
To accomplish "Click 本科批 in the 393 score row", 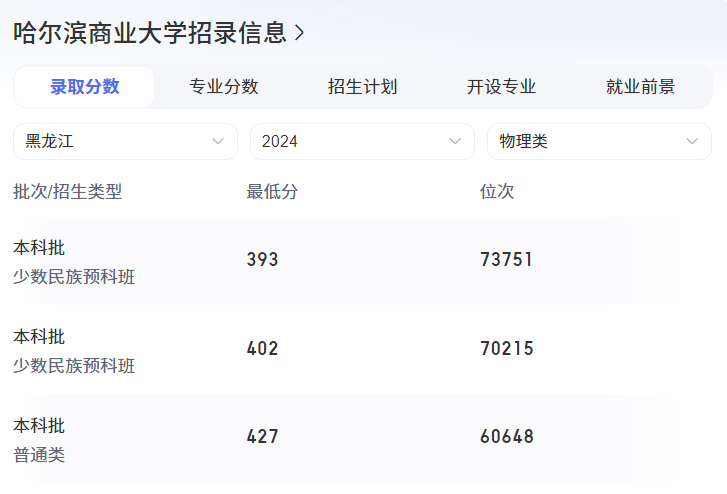I will pos(39,248).
